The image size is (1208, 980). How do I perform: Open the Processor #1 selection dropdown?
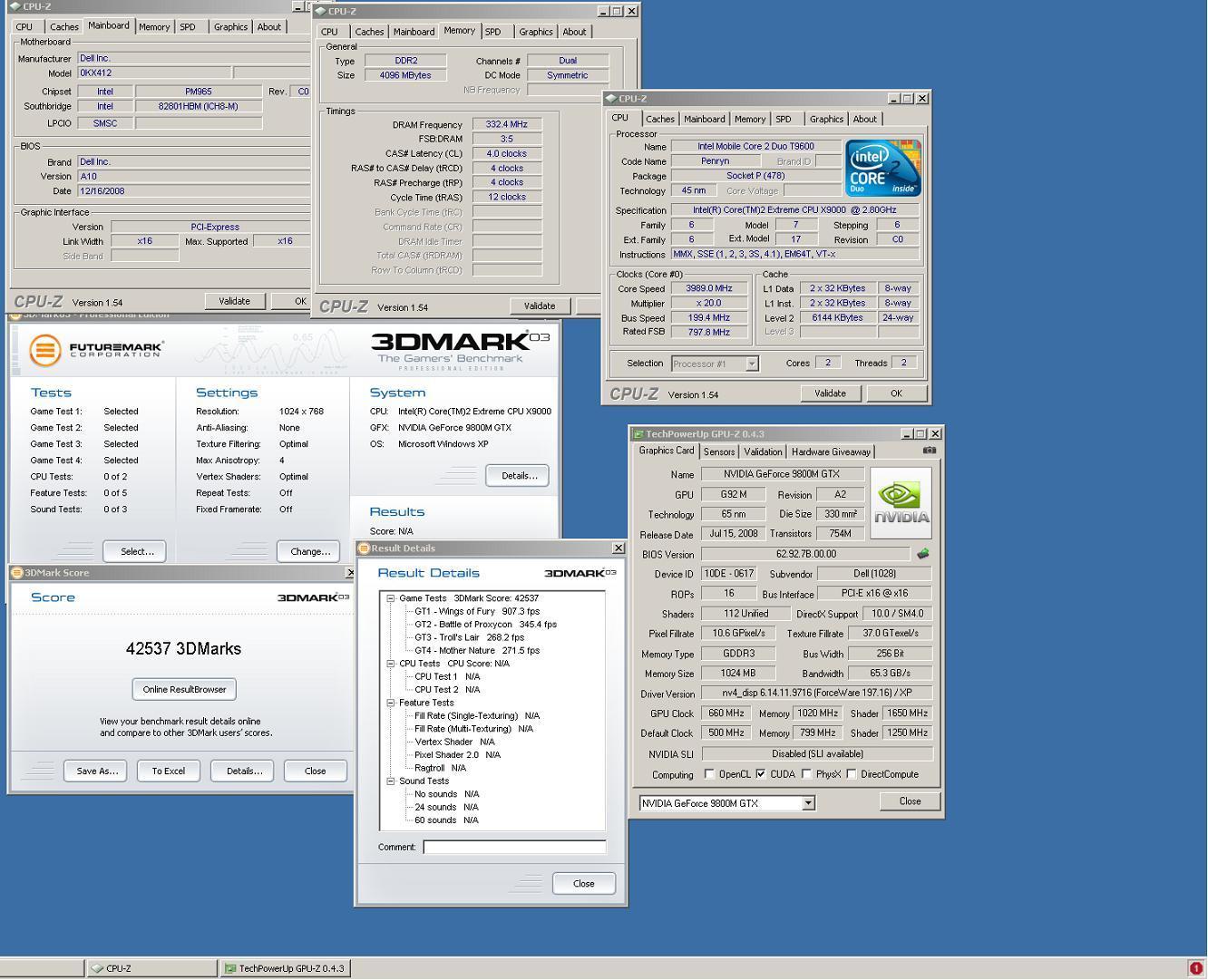tap(751, 364)
